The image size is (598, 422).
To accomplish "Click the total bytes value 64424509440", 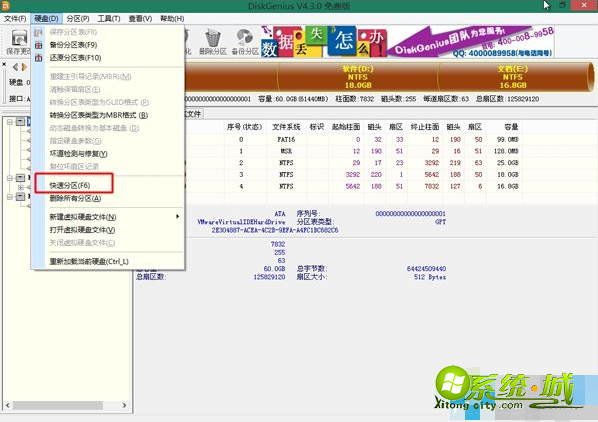I will click(x=426, y=269).
